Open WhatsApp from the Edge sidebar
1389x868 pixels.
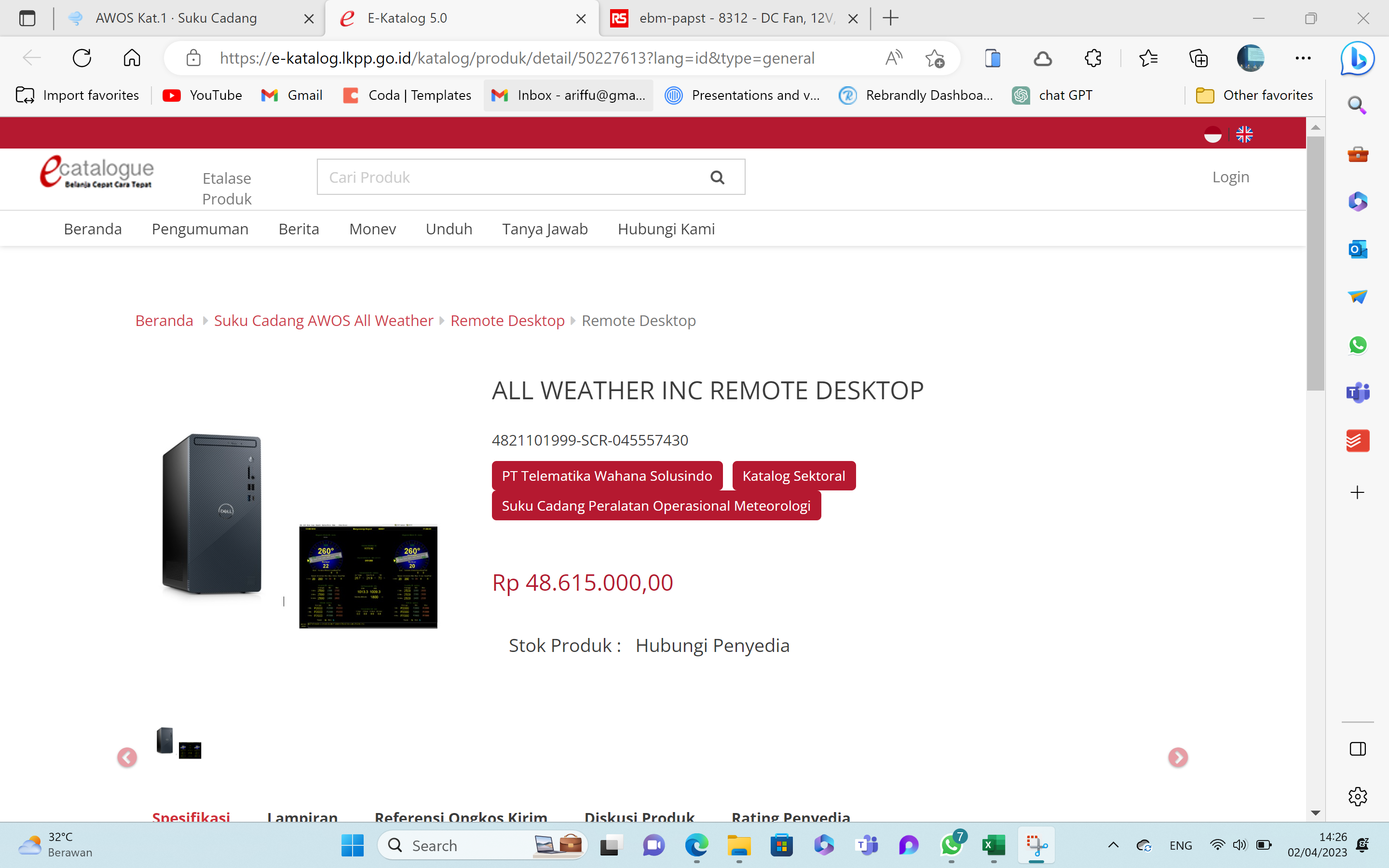(1357, 345)
